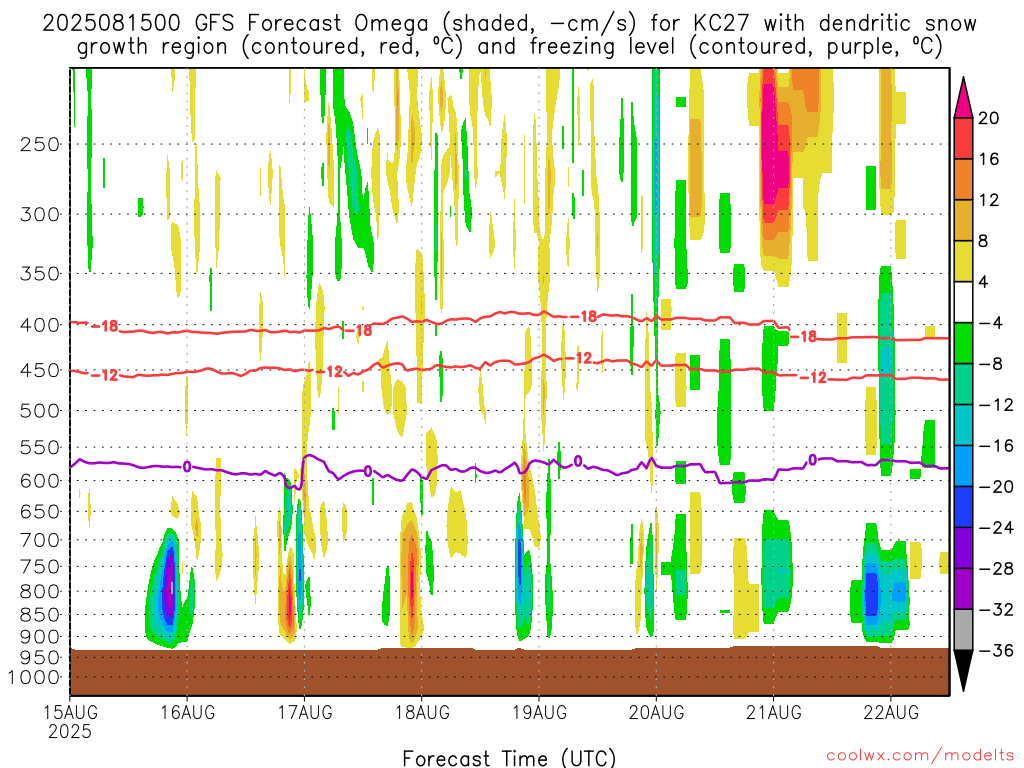Click the purple 0 contour label near 16AUG

click(187, 467)
